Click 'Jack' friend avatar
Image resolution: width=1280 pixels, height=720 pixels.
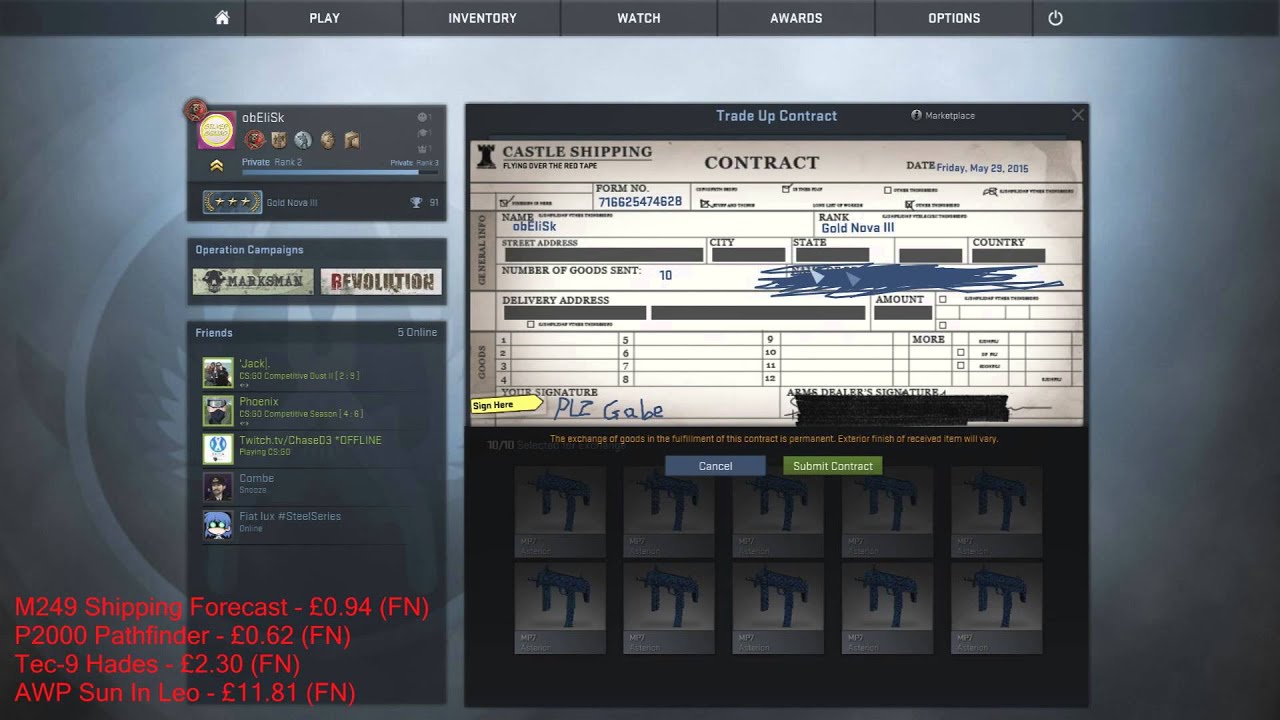click(218, 373)
